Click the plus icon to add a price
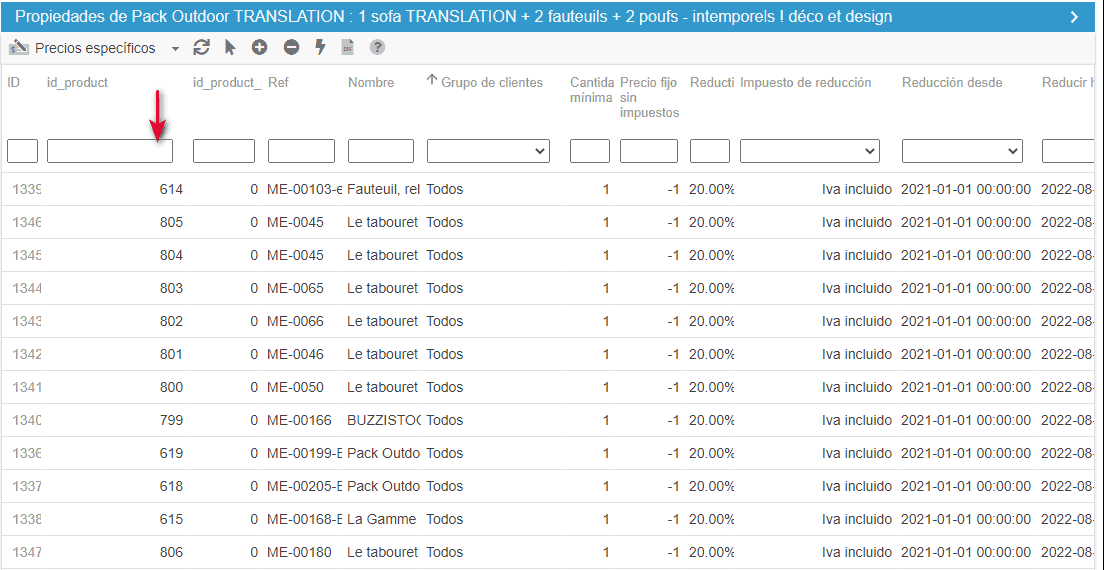 [x=259, y=47]
